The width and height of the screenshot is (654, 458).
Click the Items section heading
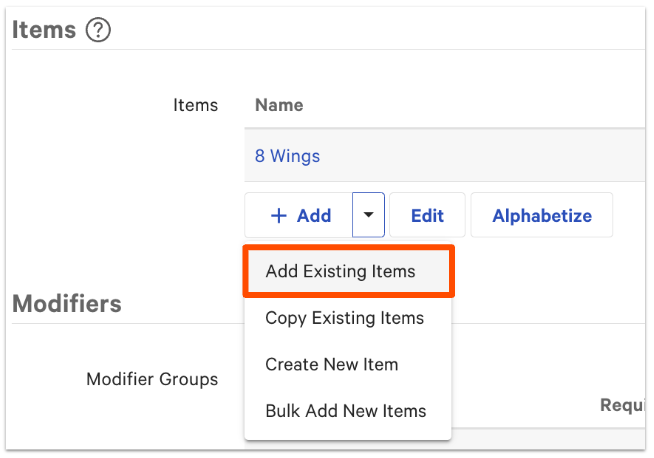click(x=44, y=31)
